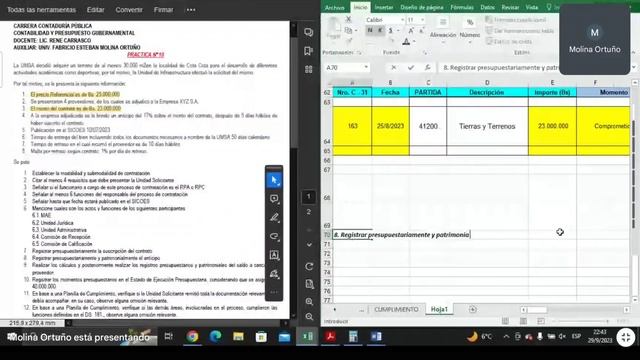Click the cell containing date 25/8/2023
640x360 pixels.
(x=390, y=126)
